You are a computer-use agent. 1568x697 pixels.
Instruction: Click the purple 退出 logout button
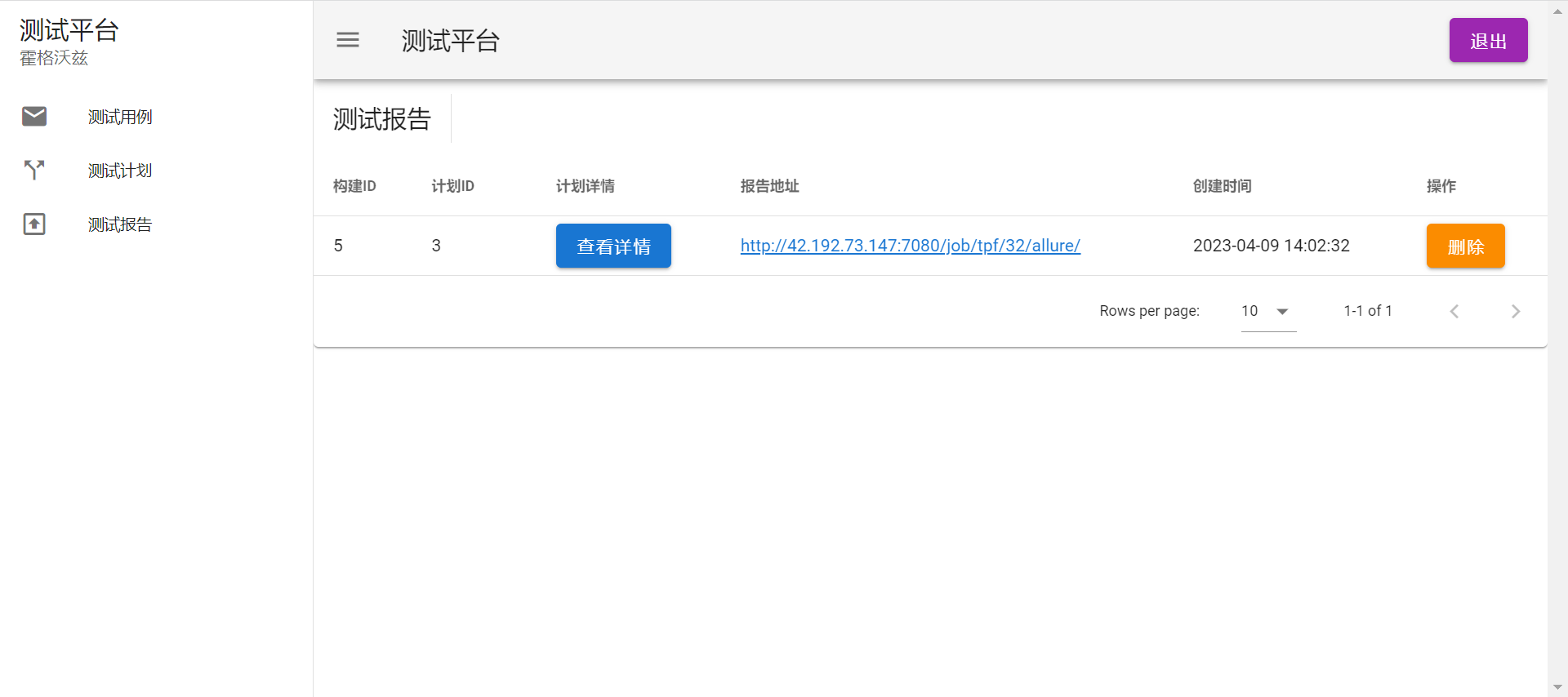1488,40
